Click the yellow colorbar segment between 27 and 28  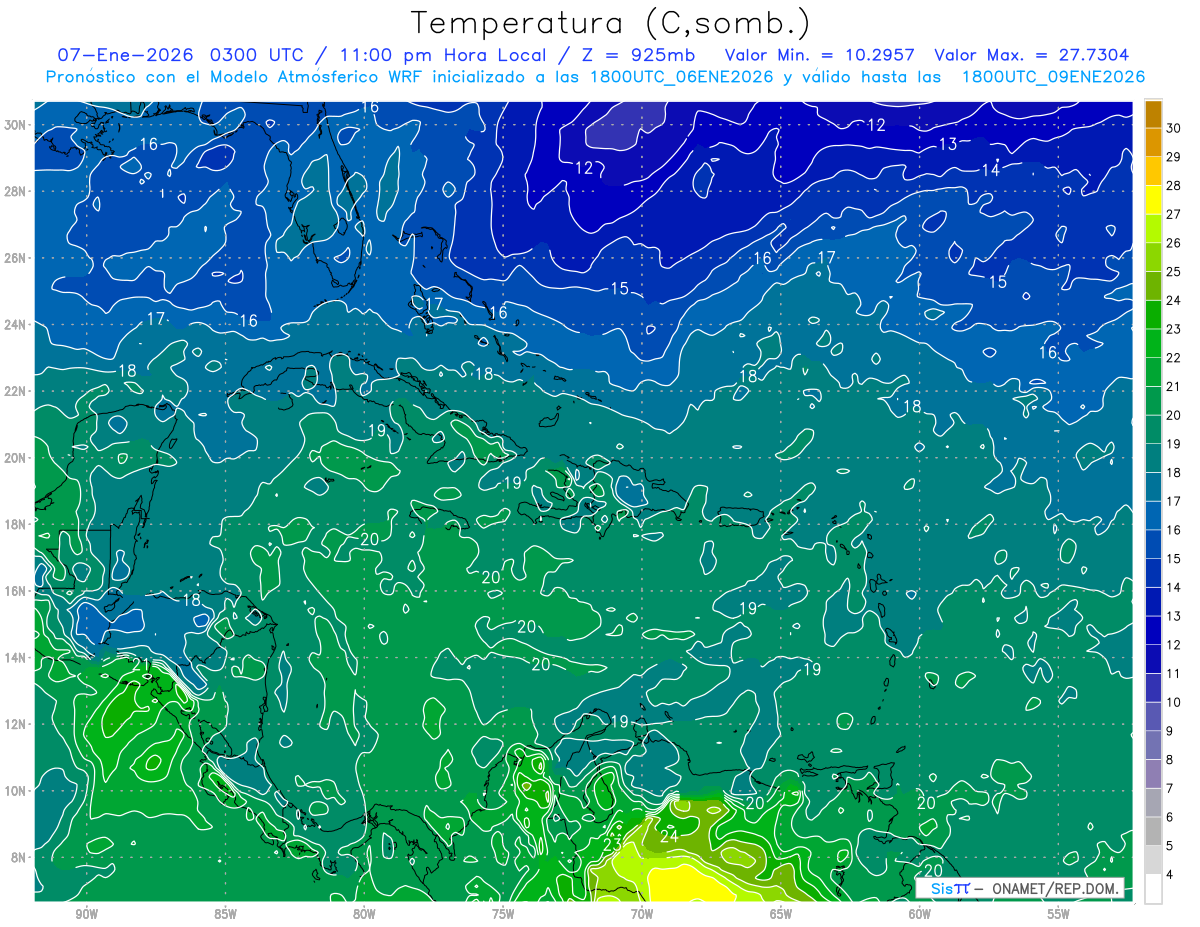tap(1153, 200)
